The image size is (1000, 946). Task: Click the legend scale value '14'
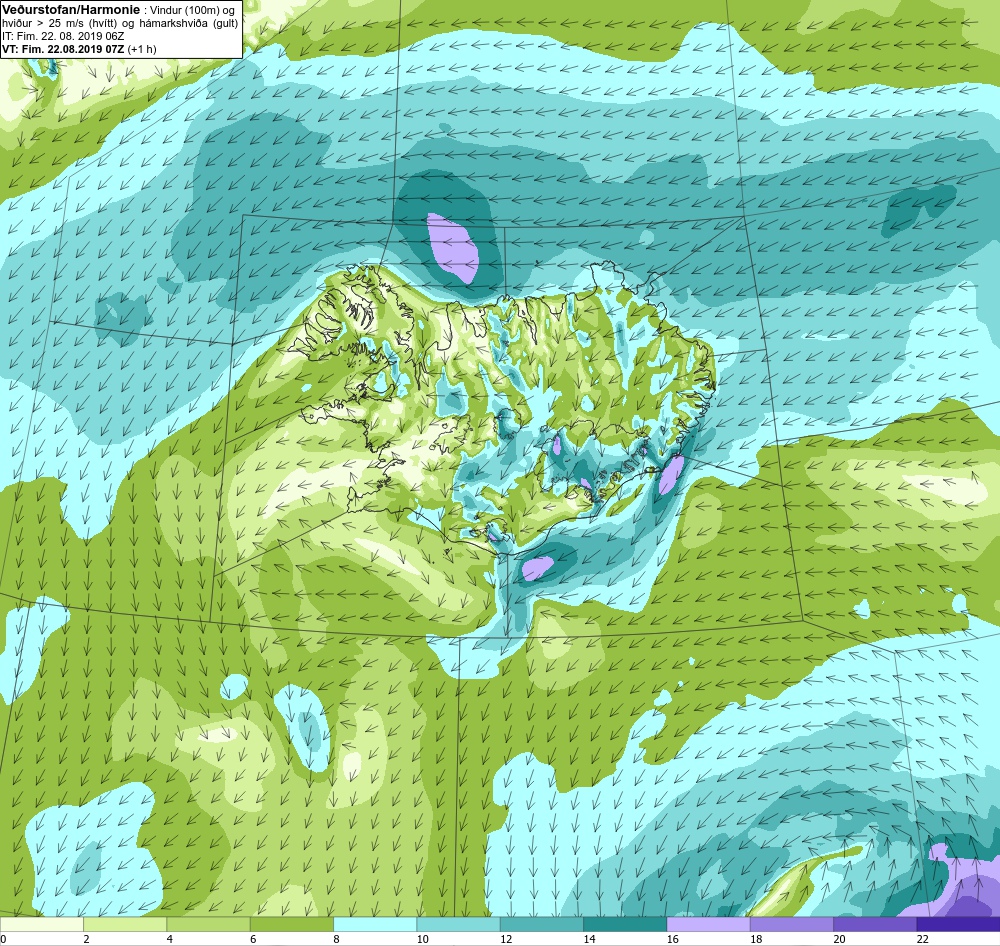(589, 939)
